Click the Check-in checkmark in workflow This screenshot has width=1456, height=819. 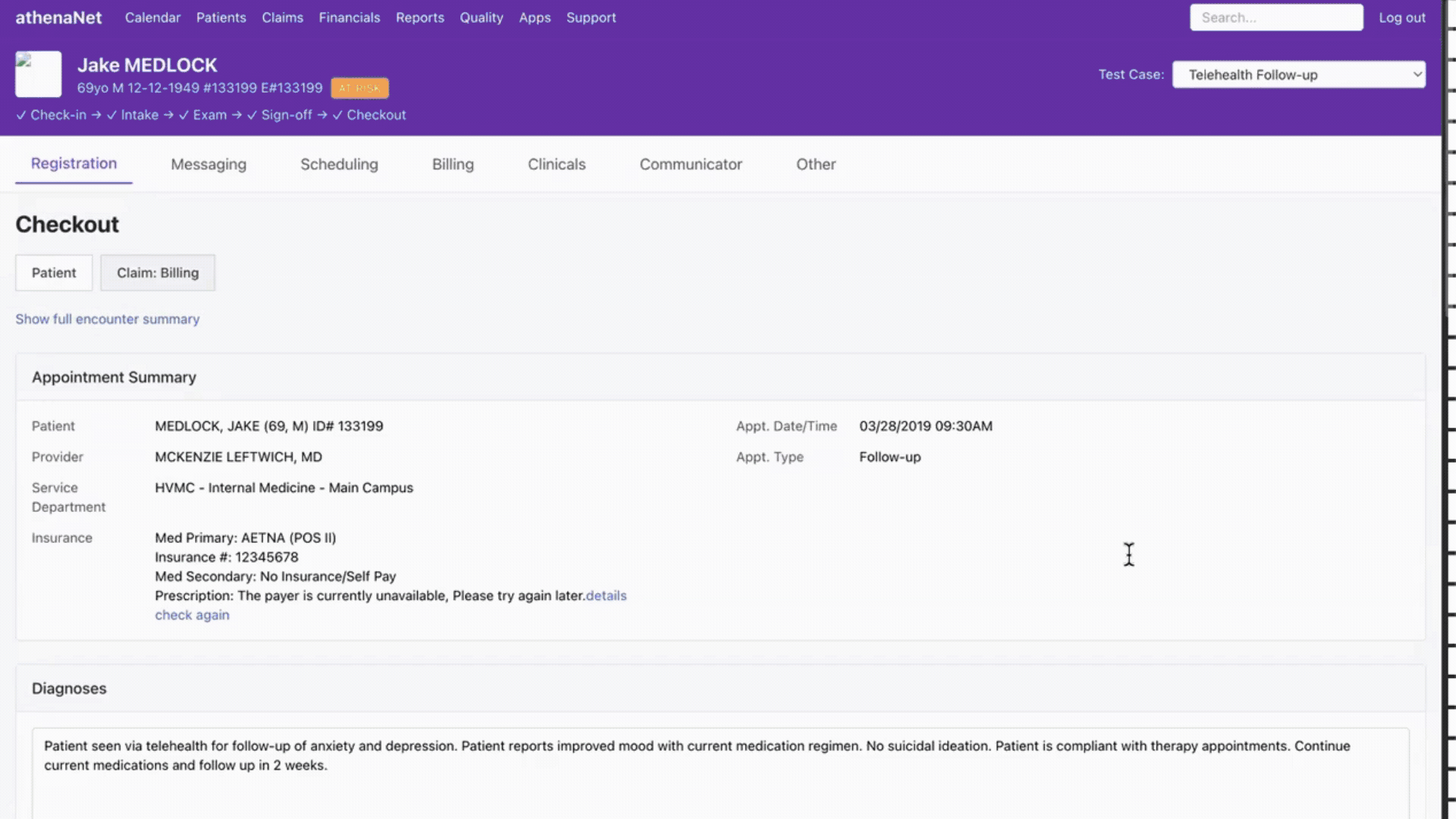20,115
